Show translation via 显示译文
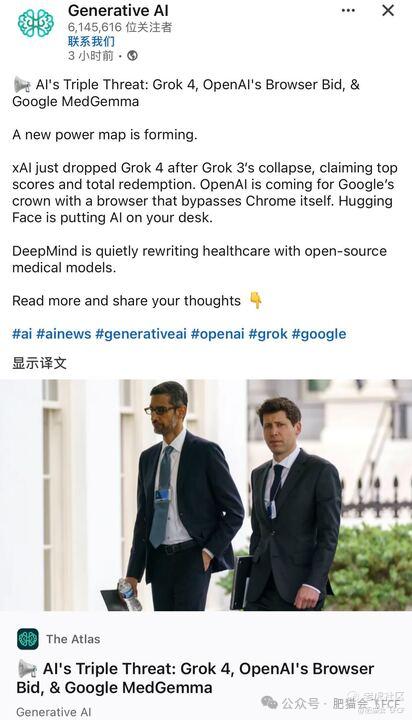Image resolution: width=412 pixels, height=720 pixels. pyautogui.click(x=40, y=363)
